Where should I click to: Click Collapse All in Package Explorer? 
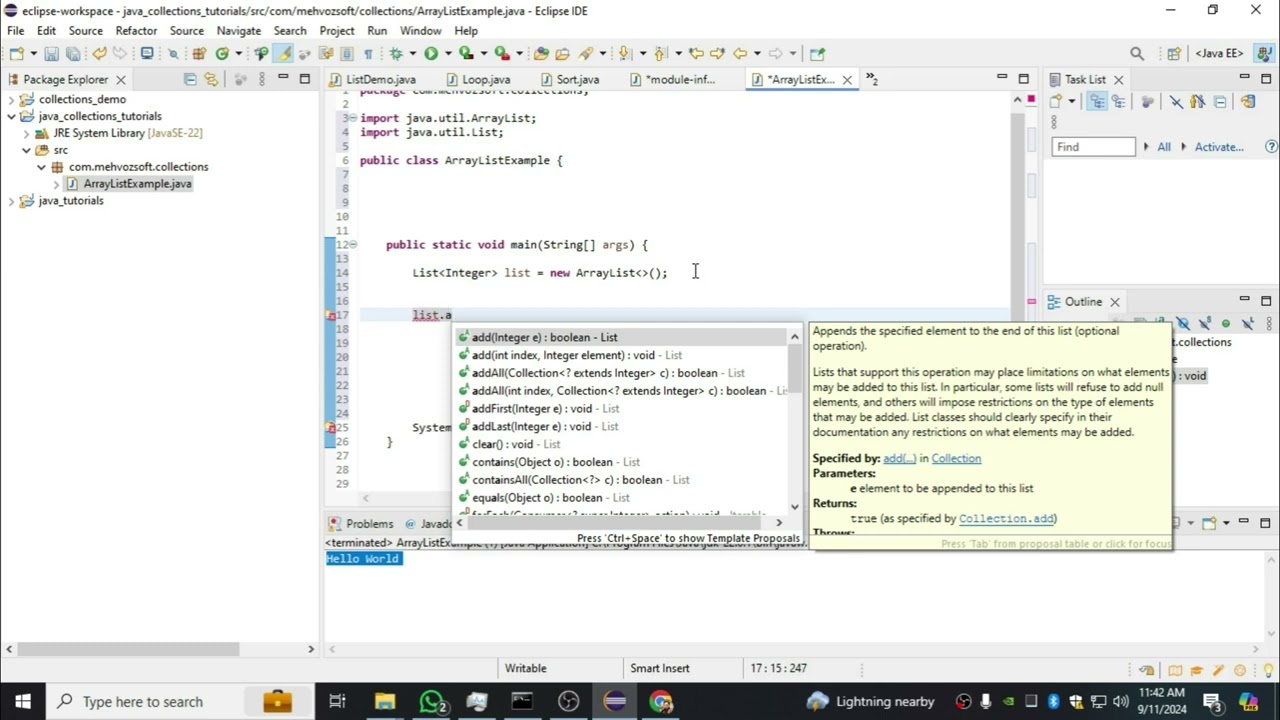pyautogui.click(x=190, y=79)
